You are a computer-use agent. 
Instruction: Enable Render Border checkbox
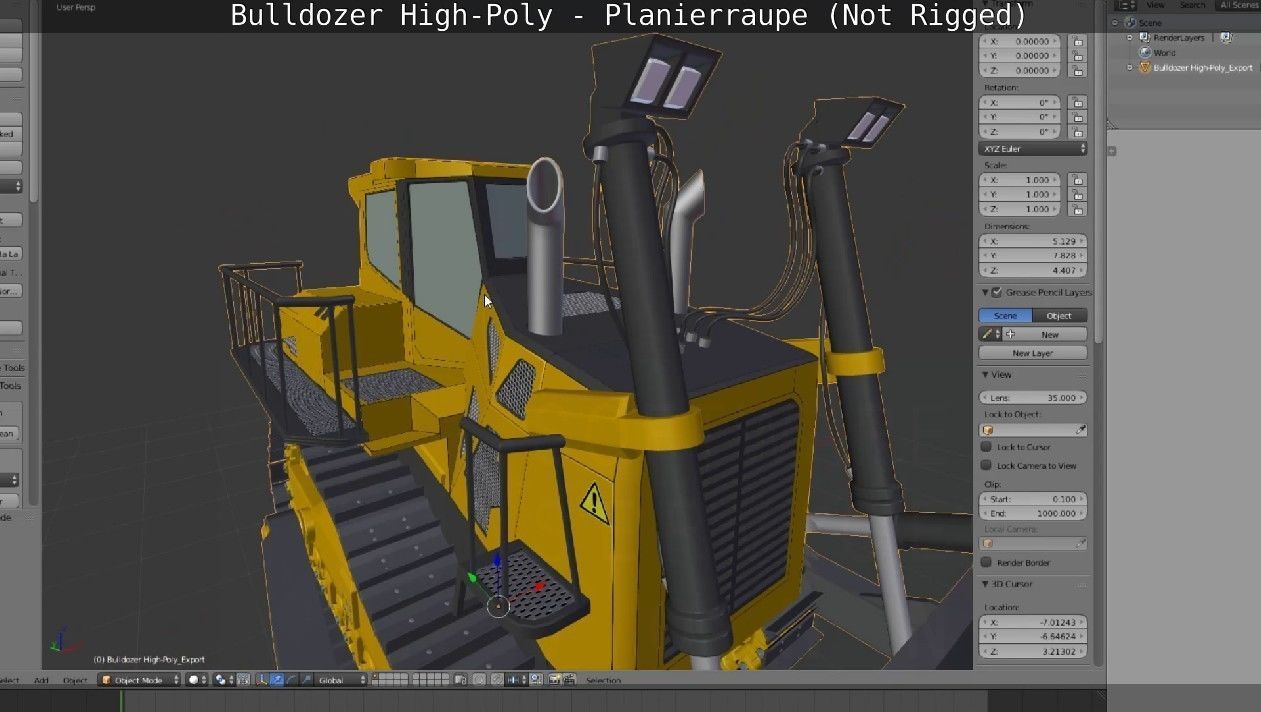coord(986,562)
